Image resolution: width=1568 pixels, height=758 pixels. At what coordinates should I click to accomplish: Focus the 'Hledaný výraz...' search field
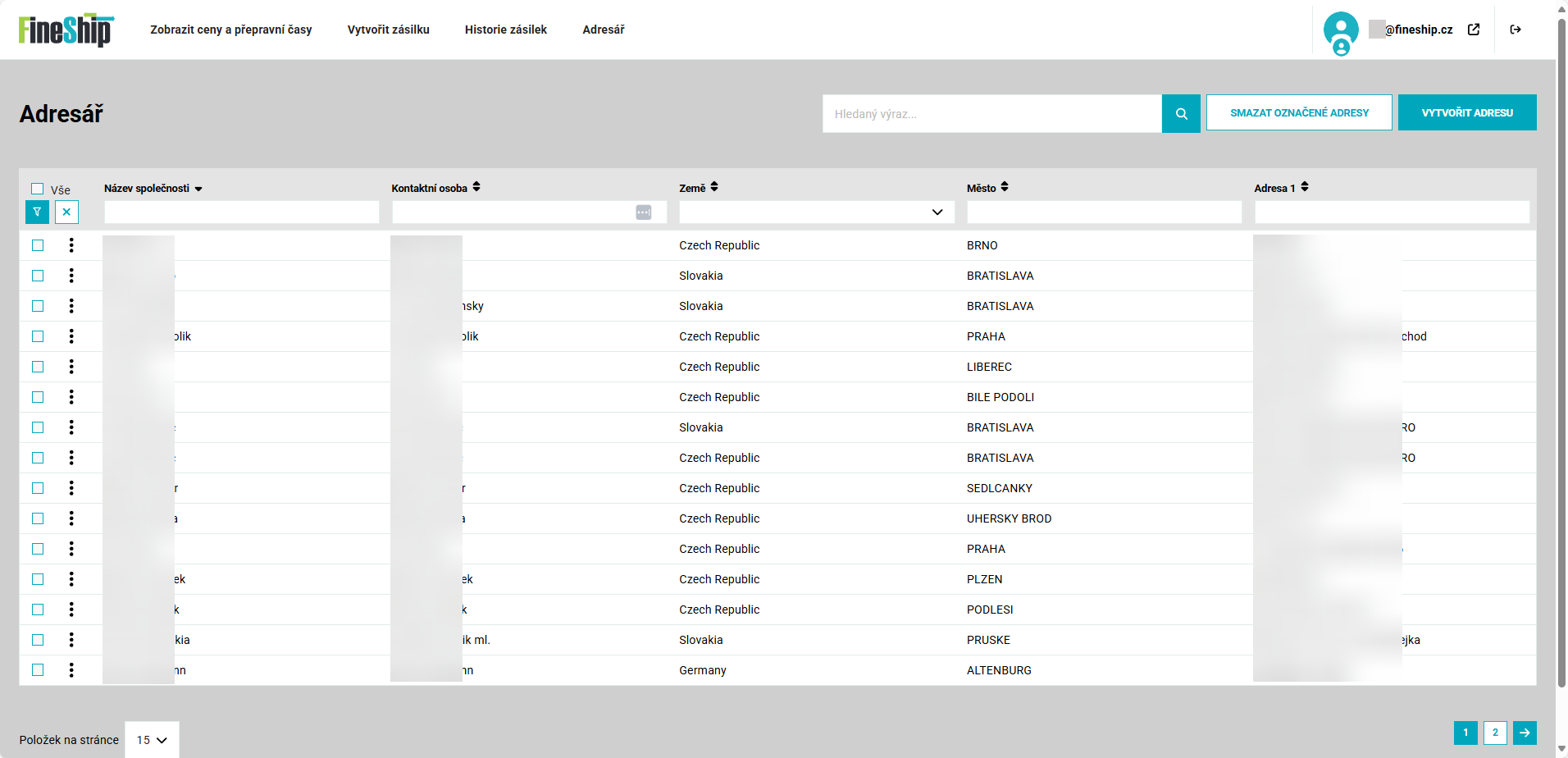click(991, 114)
